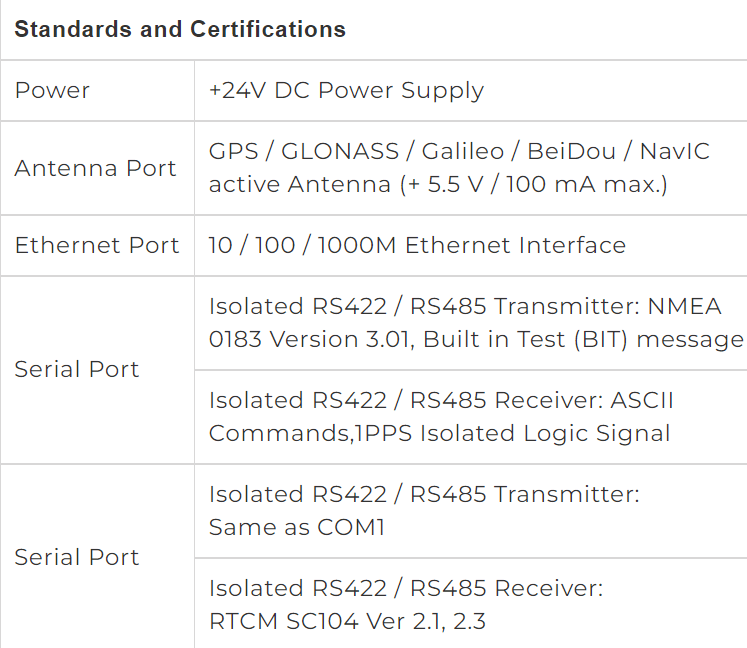Select the second Serial Port label
This screenshot has width=747, height=648.
coord(77,557)
